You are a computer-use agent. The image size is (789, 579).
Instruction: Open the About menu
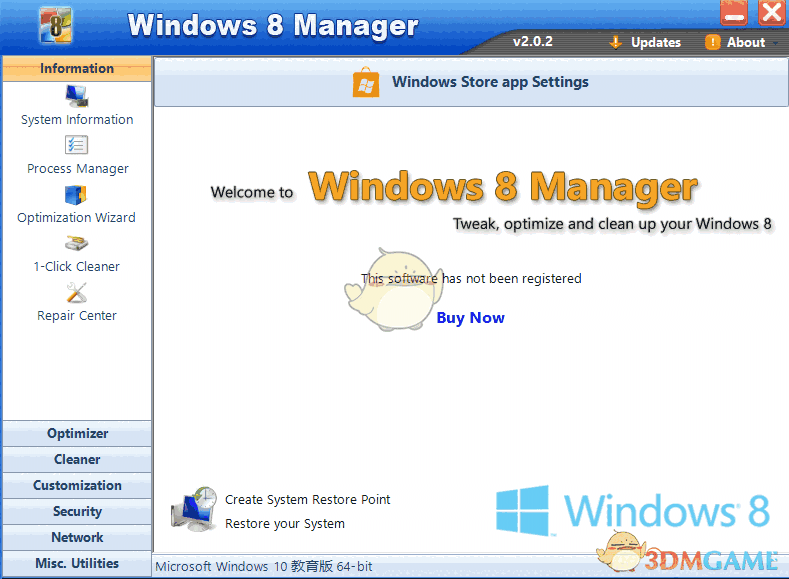741,42
